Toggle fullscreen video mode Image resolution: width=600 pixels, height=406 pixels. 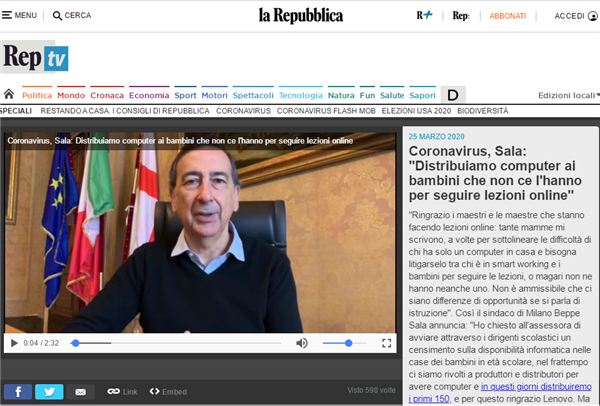(387, 344)
